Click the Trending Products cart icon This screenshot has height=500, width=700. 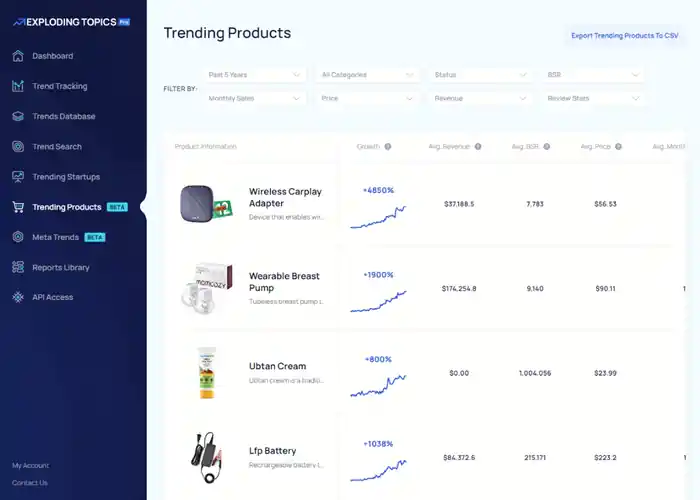pyautogui.click(x=18, y=207)
